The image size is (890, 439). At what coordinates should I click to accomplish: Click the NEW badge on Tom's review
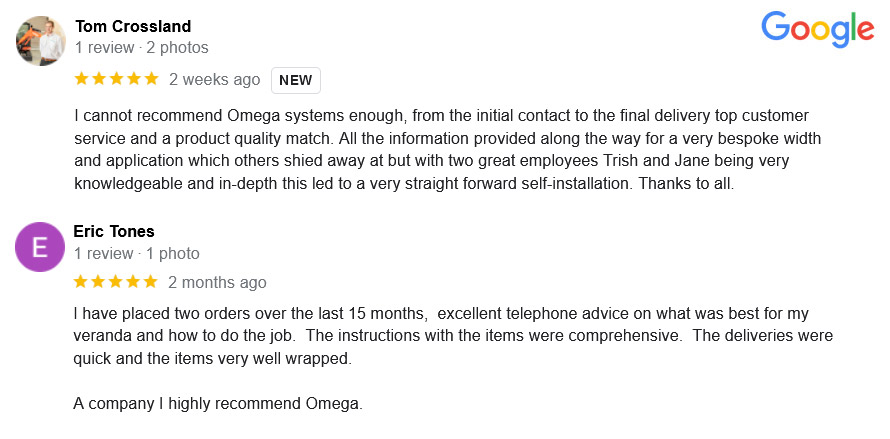[296, 81]
